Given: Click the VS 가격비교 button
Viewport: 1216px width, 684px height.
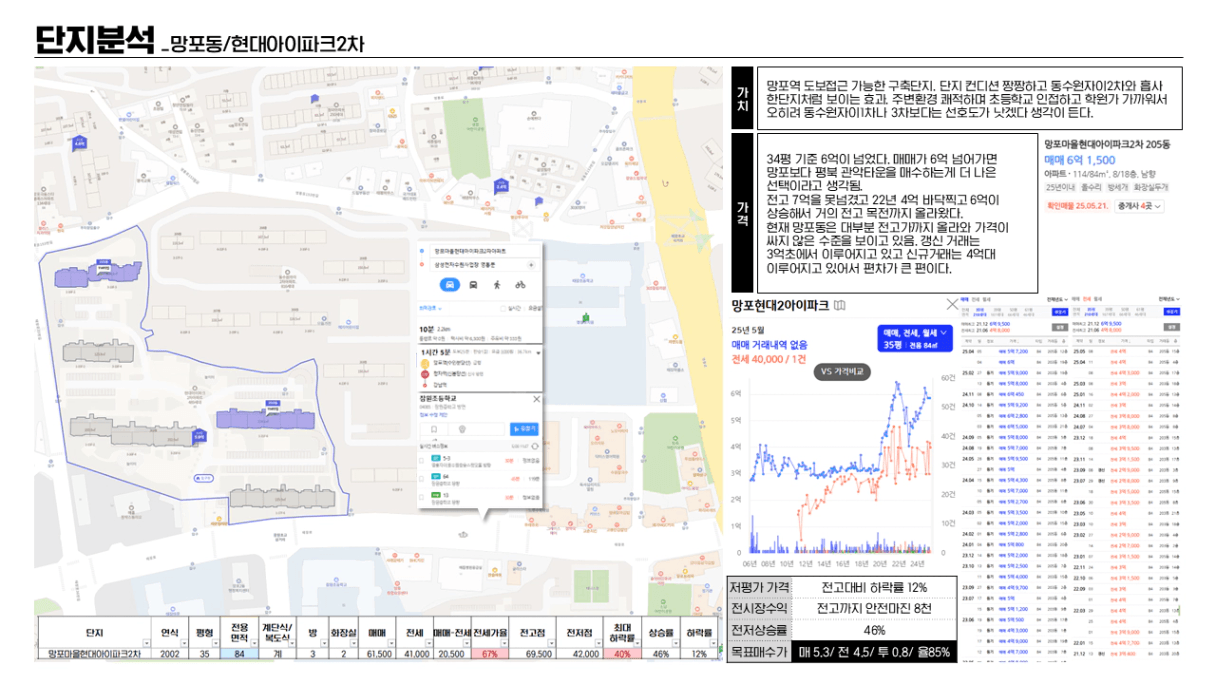Looking at the screenshot, I should [x=842, y=372].
